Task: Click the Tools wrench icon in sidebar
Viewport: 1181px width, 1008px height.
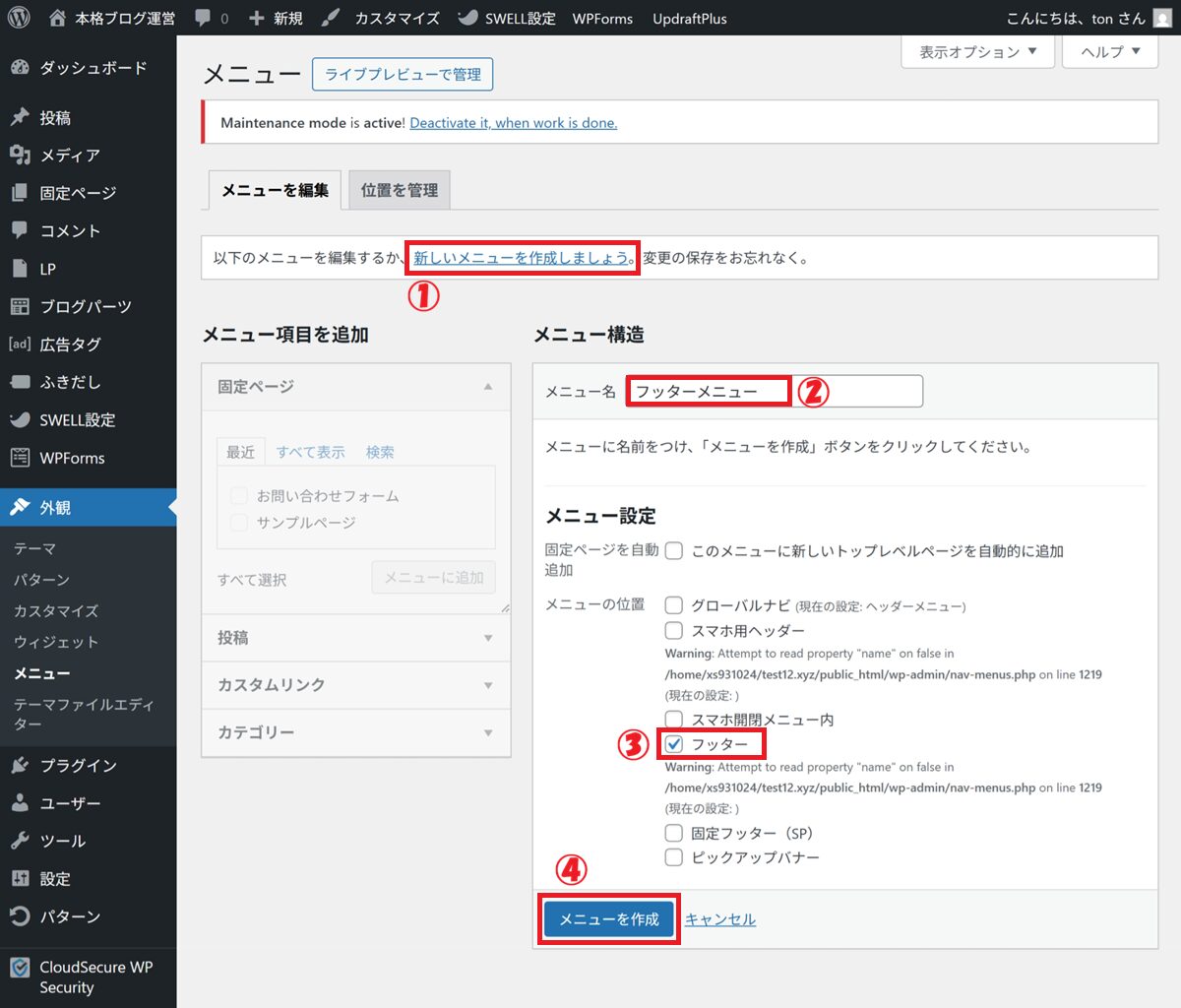Action: [20, 841]
